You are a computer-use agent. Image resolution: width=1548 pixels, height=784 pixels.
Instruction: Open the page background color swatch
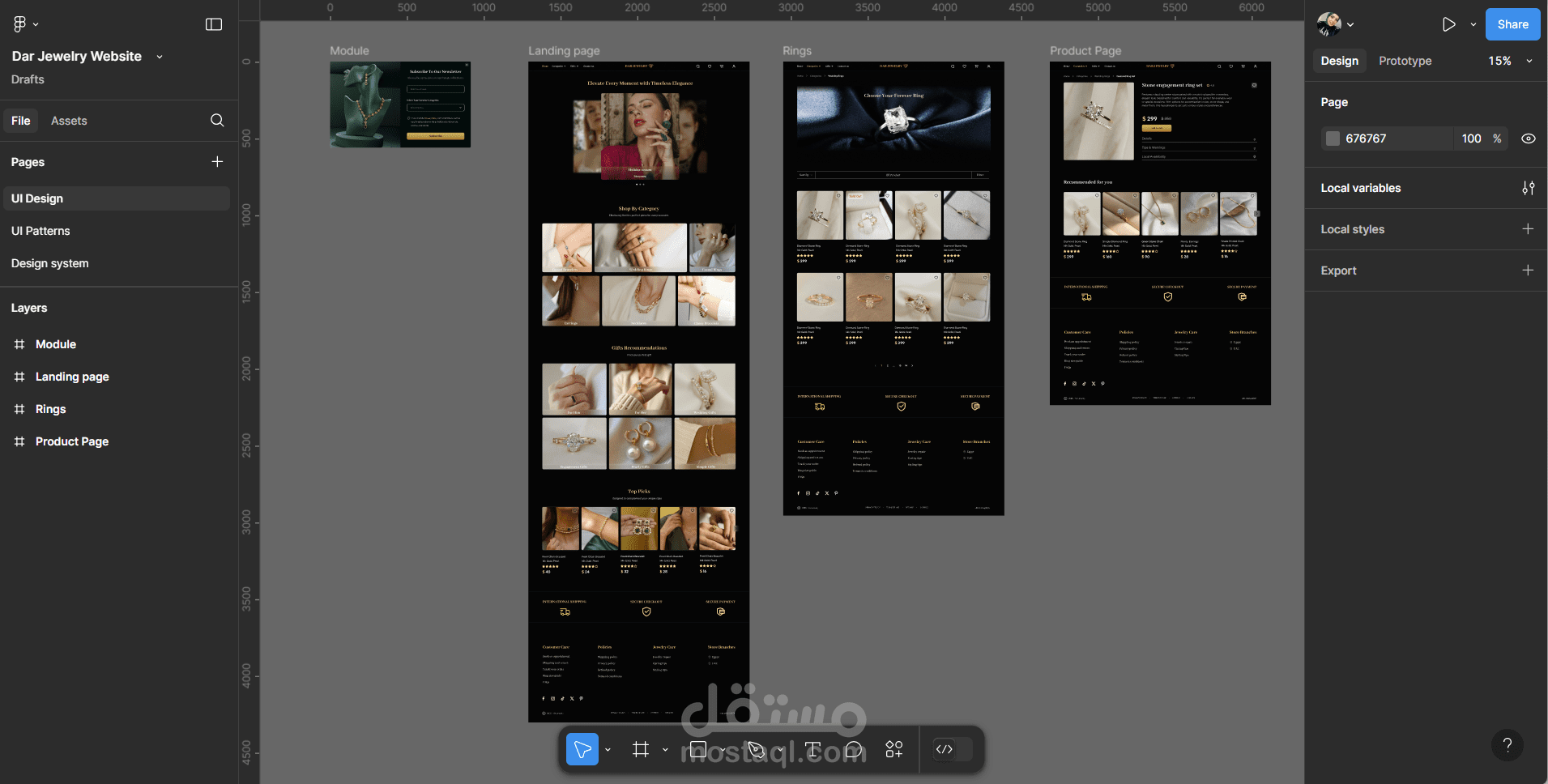(x=1333, y=138)
